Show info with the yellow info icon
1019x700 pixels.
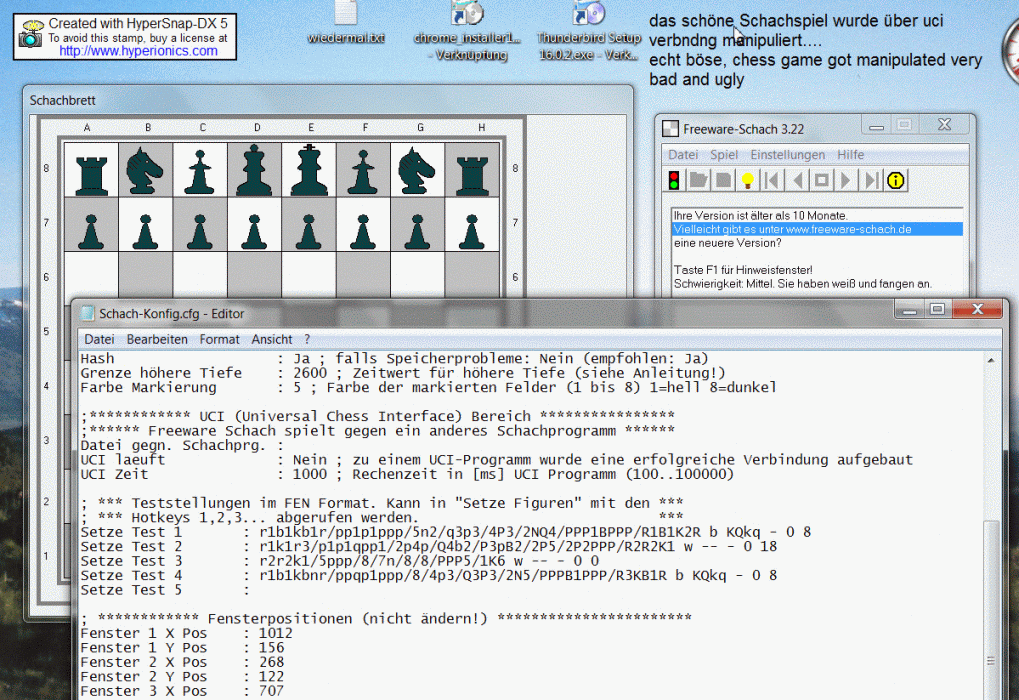click(896, 181)
